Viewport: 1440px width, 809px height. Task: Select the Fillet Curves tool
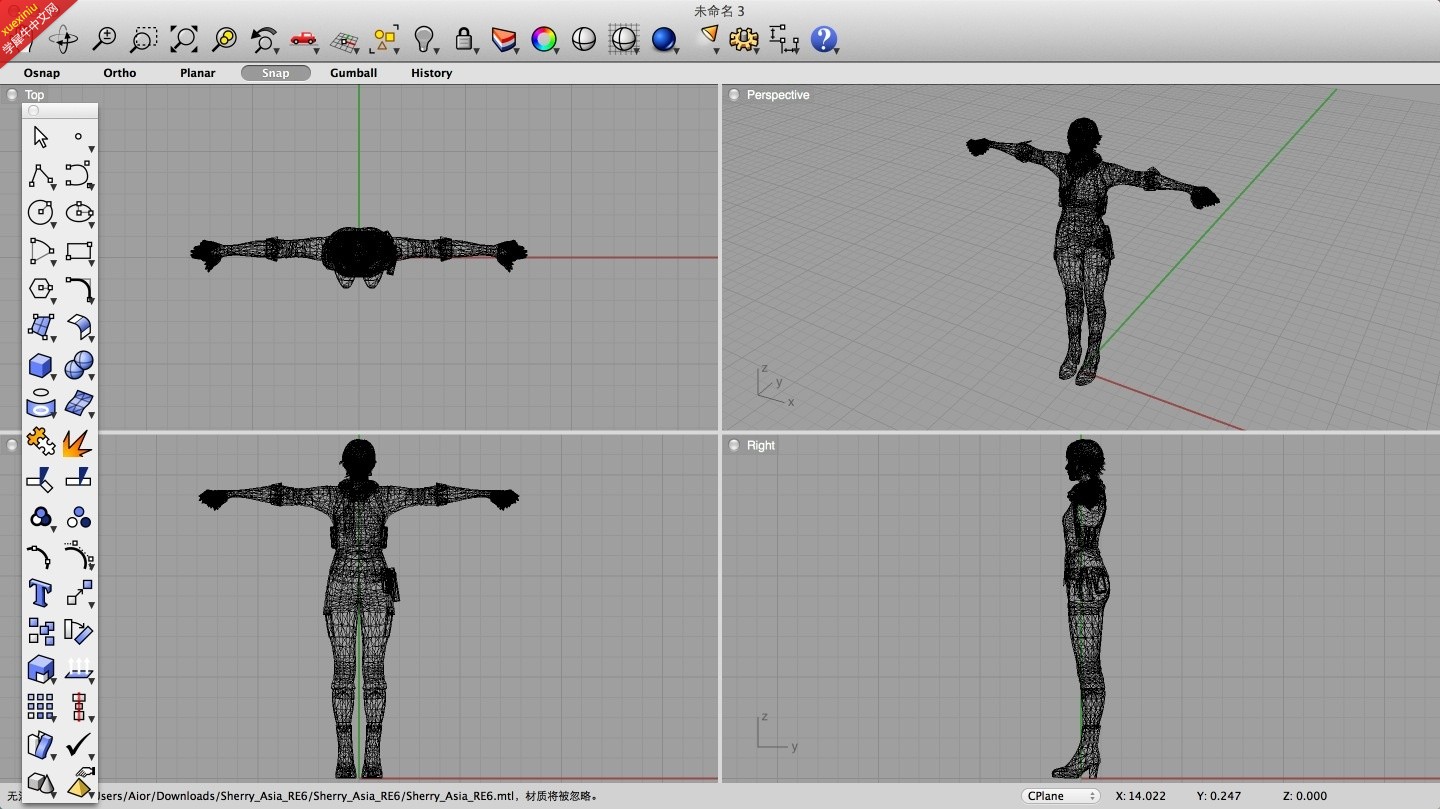click(79, 289)
